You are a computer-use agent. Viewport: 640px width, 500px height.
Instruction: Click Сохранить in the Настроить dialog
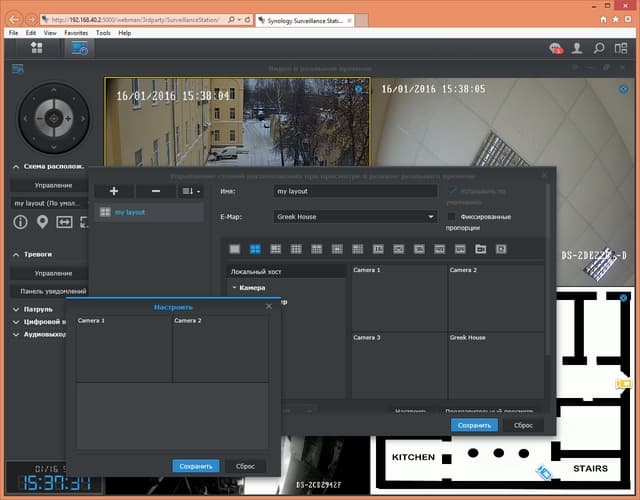tap(196, 466)
